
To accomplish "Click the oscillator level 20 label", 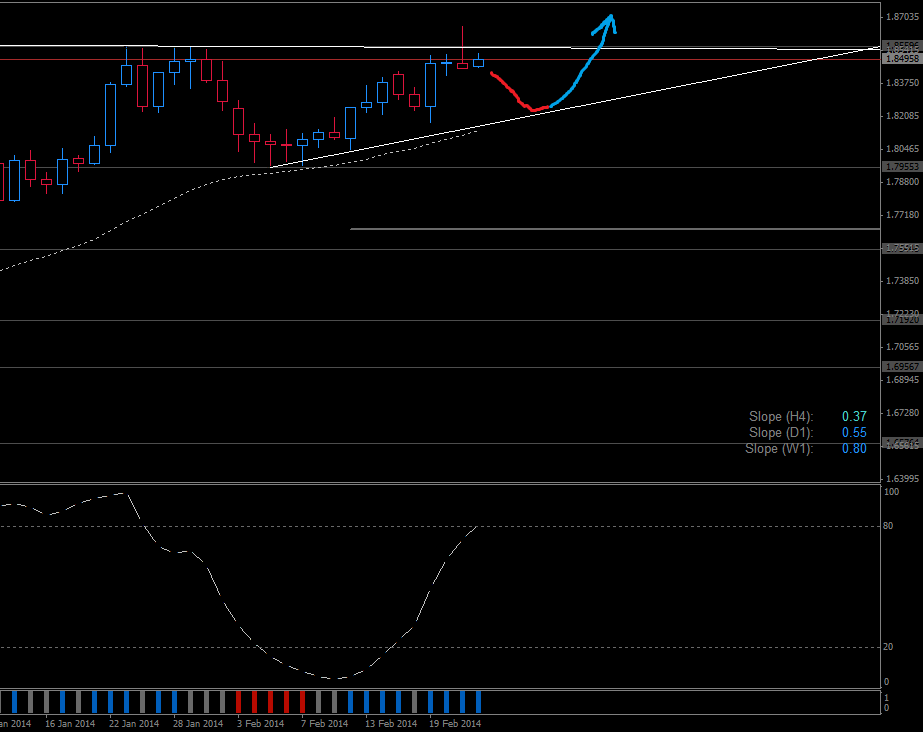I will tap(888, 647).
